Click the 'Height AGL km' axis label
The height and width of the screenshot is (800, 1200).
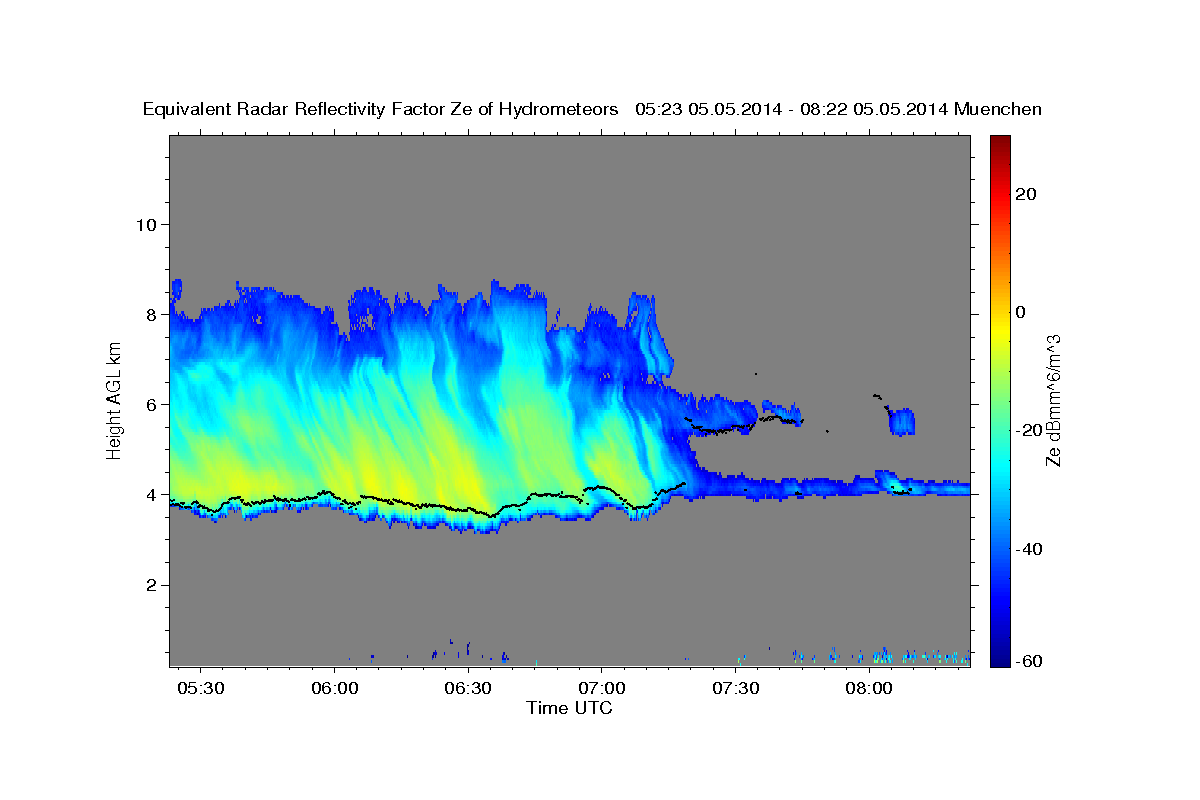(x=115, y=401)
